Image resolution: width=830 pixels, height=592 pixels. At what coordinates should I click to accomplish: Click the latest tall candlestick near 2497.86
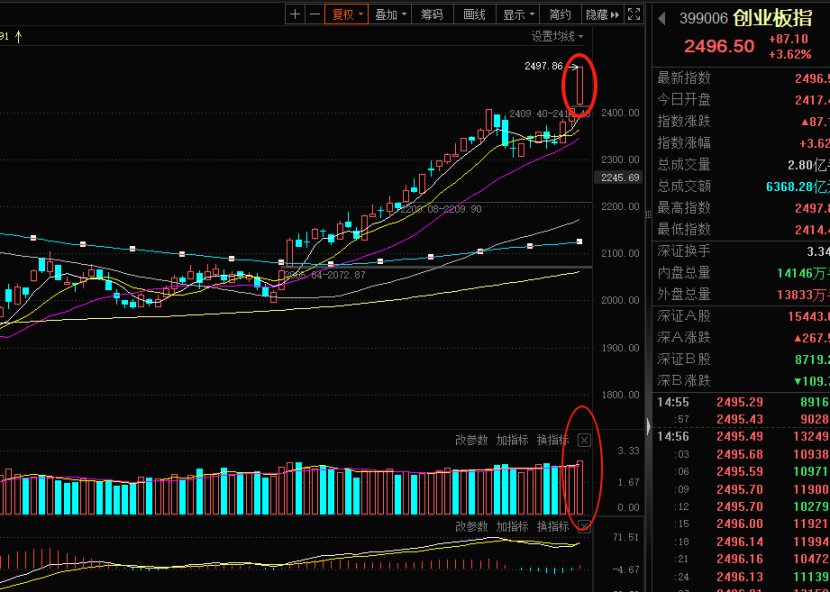click(578, 86)
